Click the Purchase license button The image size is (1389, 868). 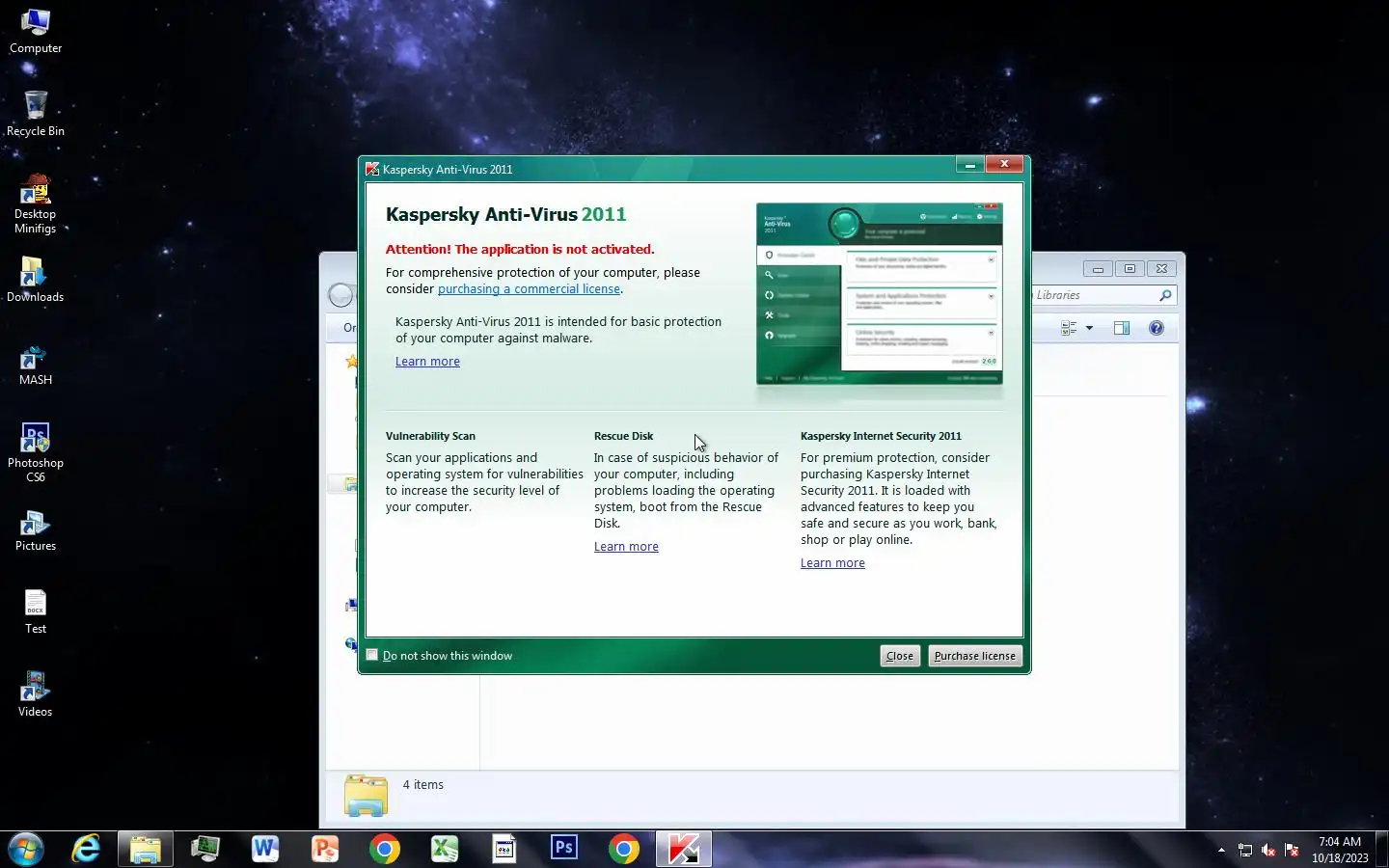(974, 656)
